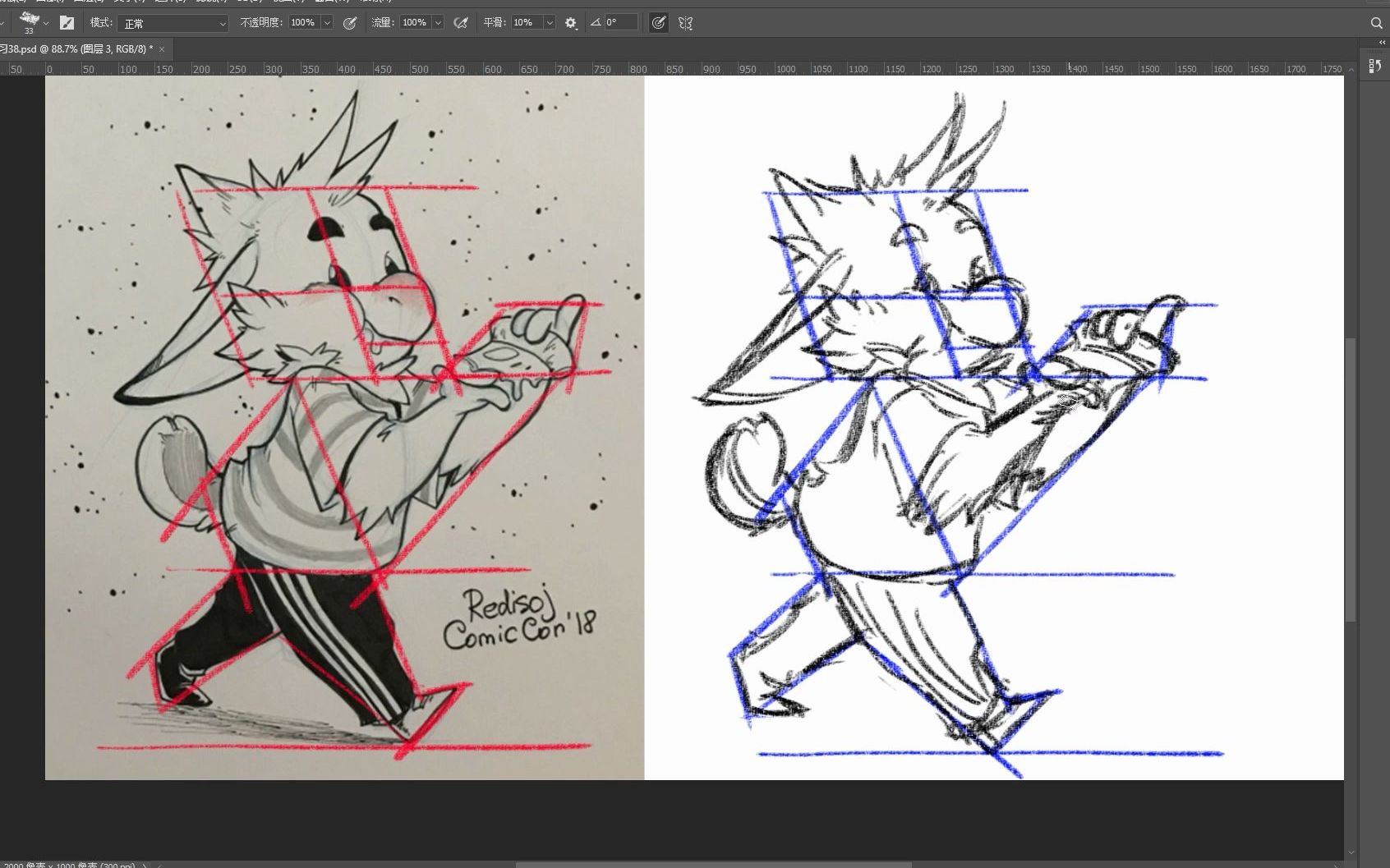This screenshot has width=1390, height=868.
Task: Click the scroll down arrow of vertical scrollbar
Action: click(1351, 853)
